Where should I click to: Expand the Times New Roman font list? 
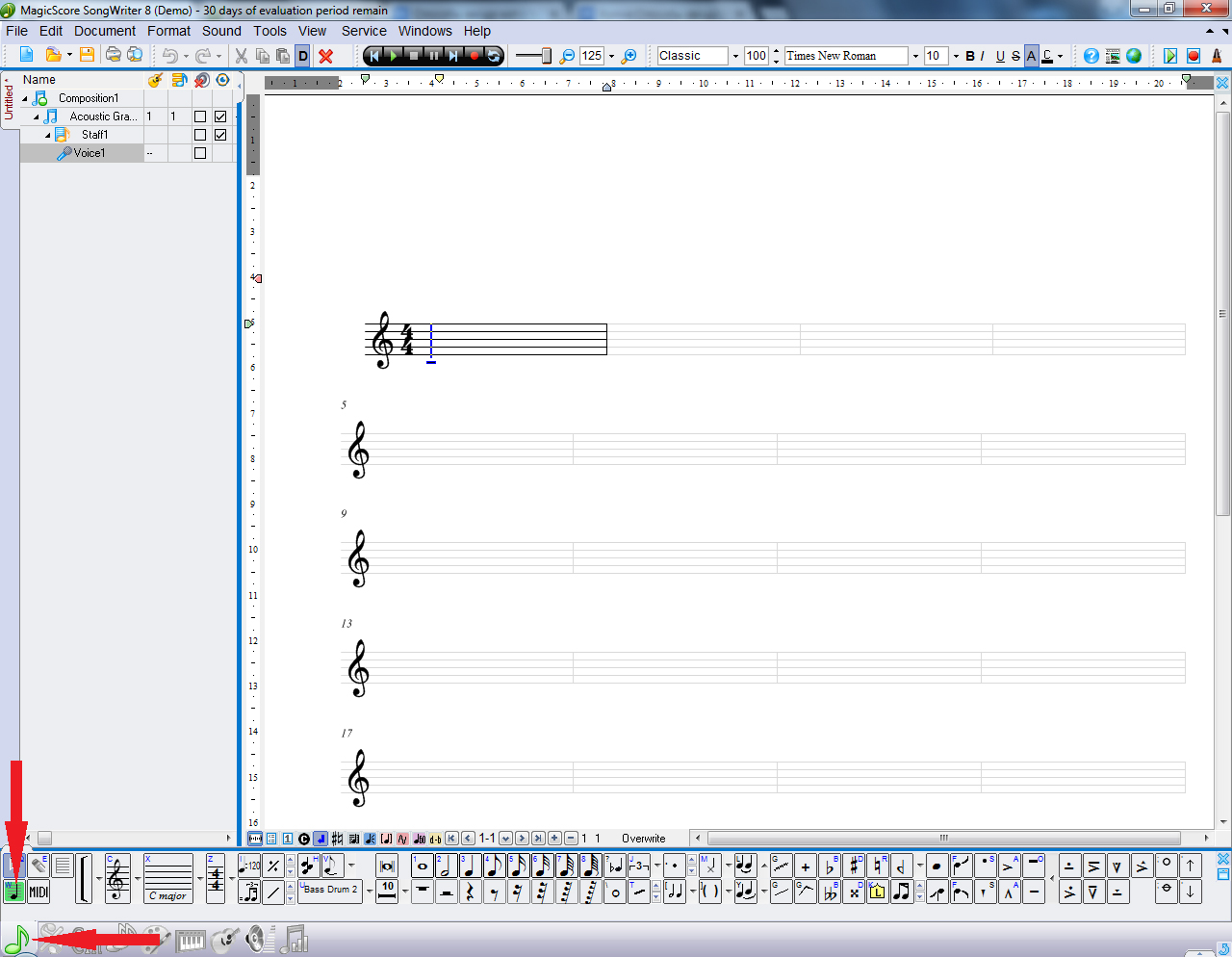[x=914, y=56]
